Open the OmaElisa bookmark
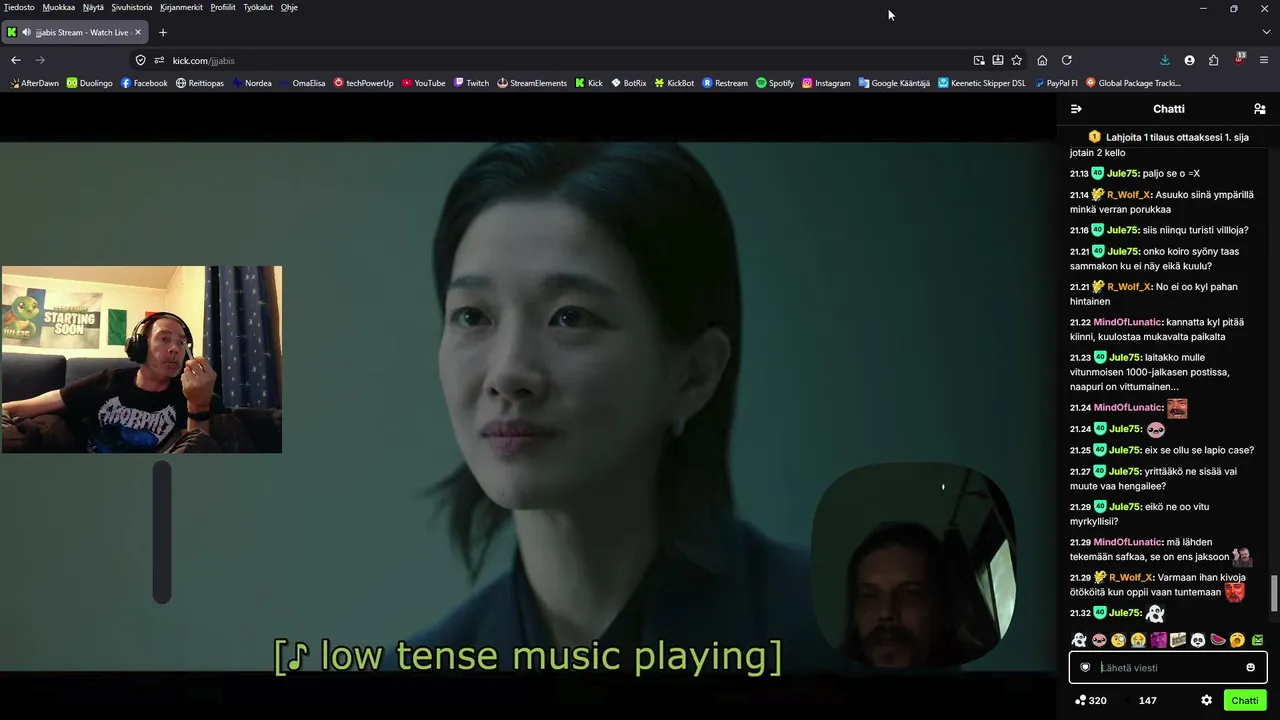 coord(302,83)
